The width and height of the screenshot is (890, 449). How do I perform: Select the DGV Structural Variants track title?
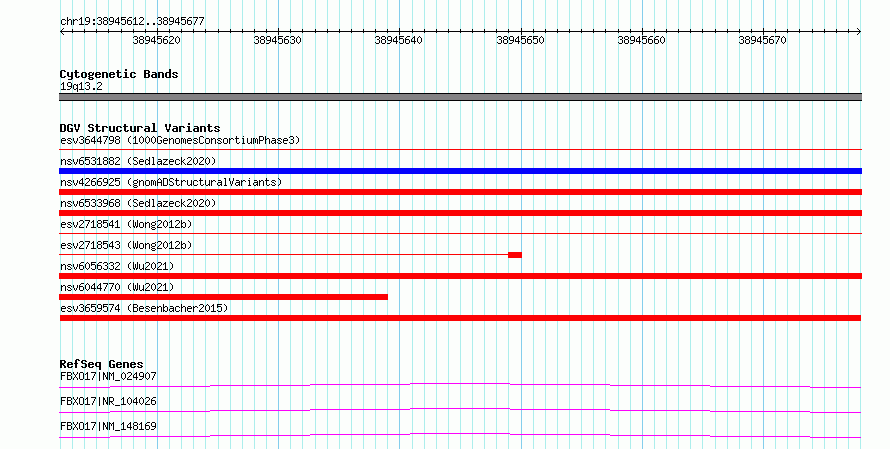pyautogui.click(x=140, y=128)
